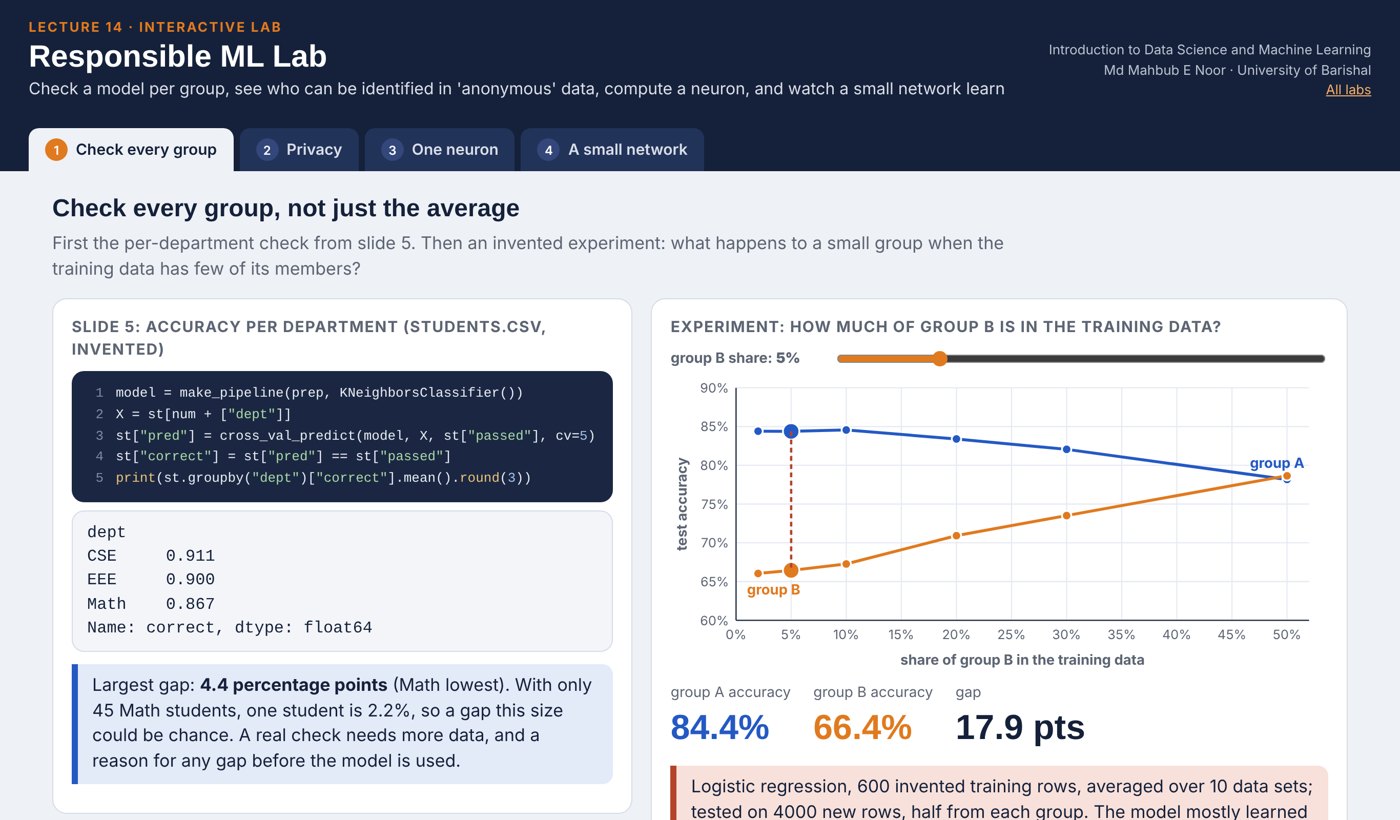Click the group B data point at 20%
The image size is (1400, 820).
(956, 536)
